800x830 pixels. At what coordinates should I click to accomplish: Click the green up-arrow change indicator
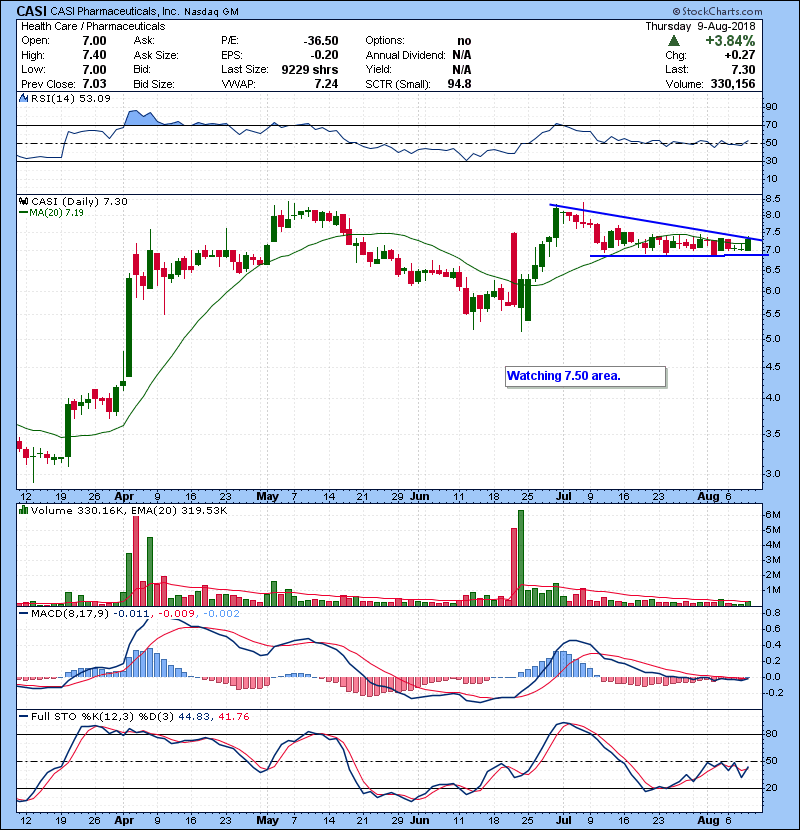pos(673,41)
